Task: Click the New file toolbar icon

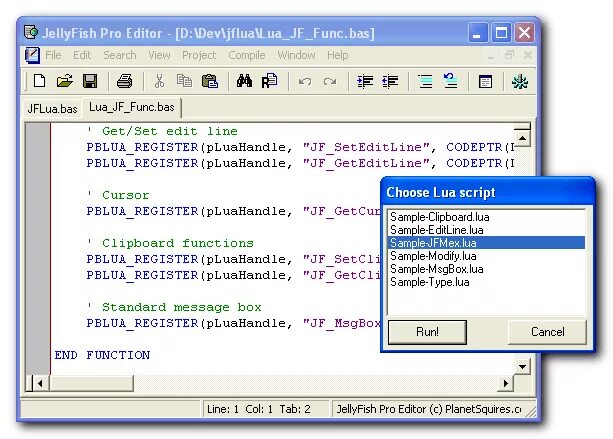Action: [39, 81]
